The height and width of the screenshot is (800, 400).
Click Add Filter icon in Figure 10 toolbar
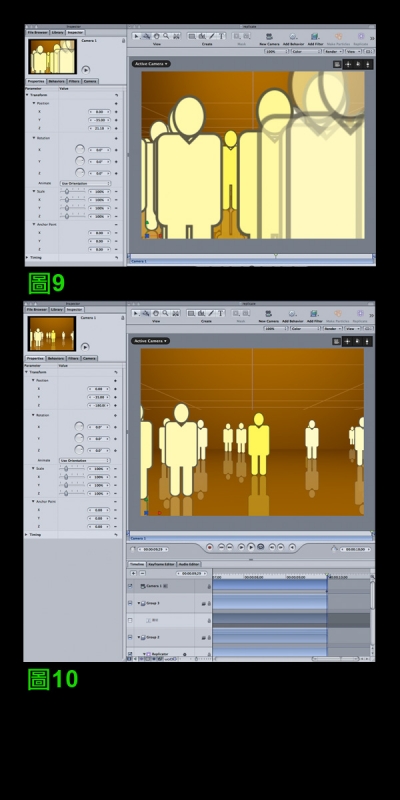click(x=314, y=313)
